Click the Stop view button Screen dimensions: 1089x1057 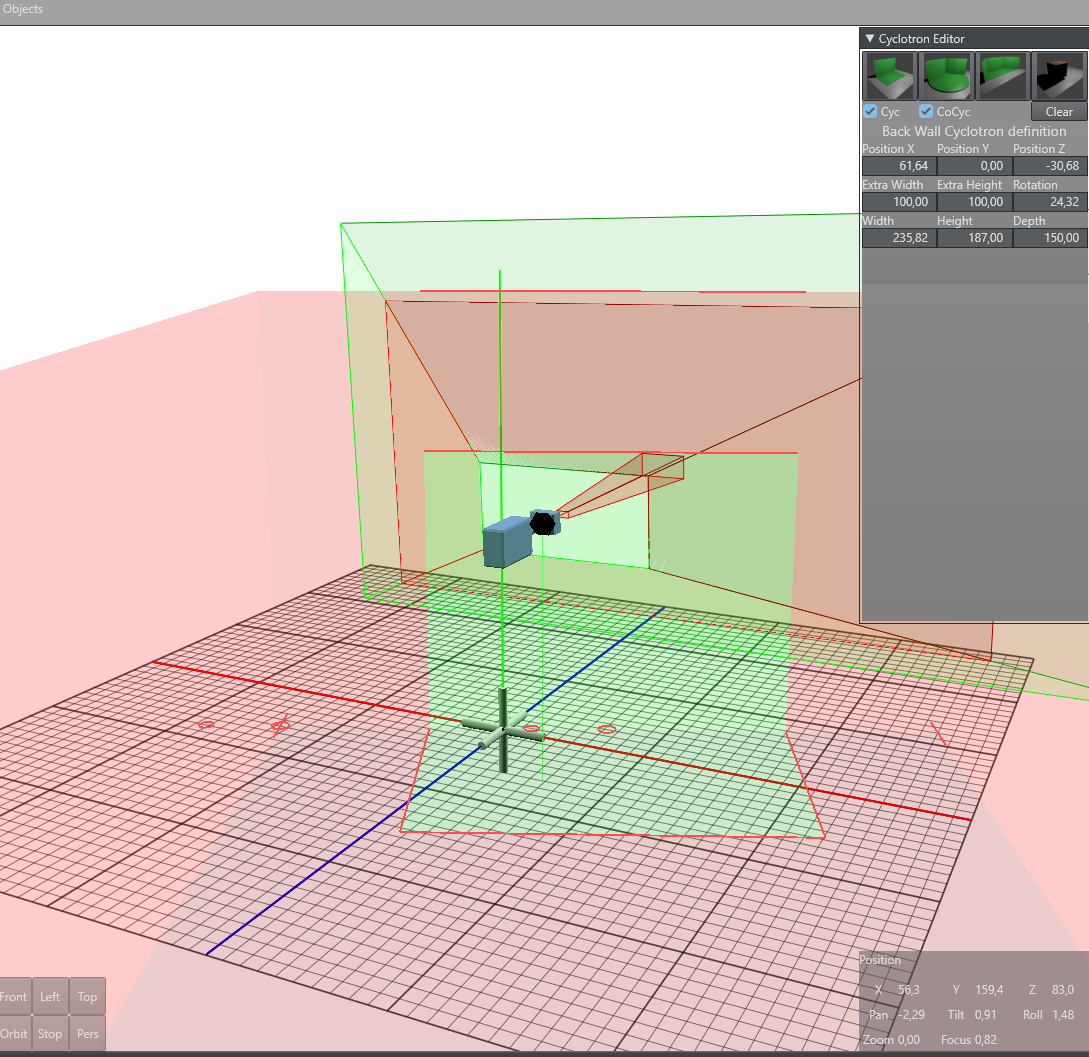[x=50, y=1034]
